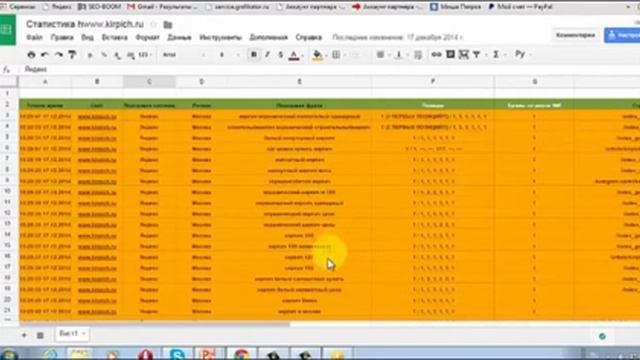640x360 pixels.
Task: Open the www.kirpich.ru link in row 21
Action: point(97,311)
